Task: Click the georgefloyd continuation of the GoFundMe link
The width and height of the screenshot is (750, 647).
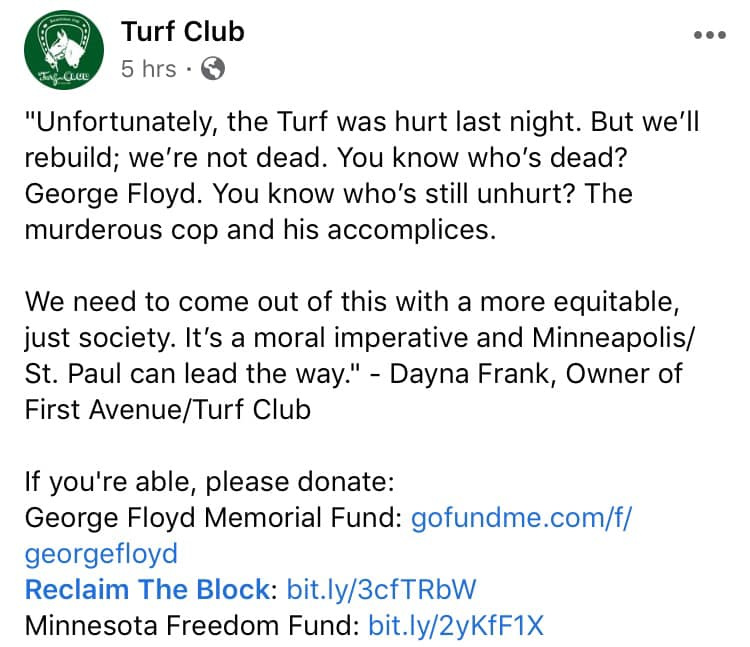Action: pos(101,554)
